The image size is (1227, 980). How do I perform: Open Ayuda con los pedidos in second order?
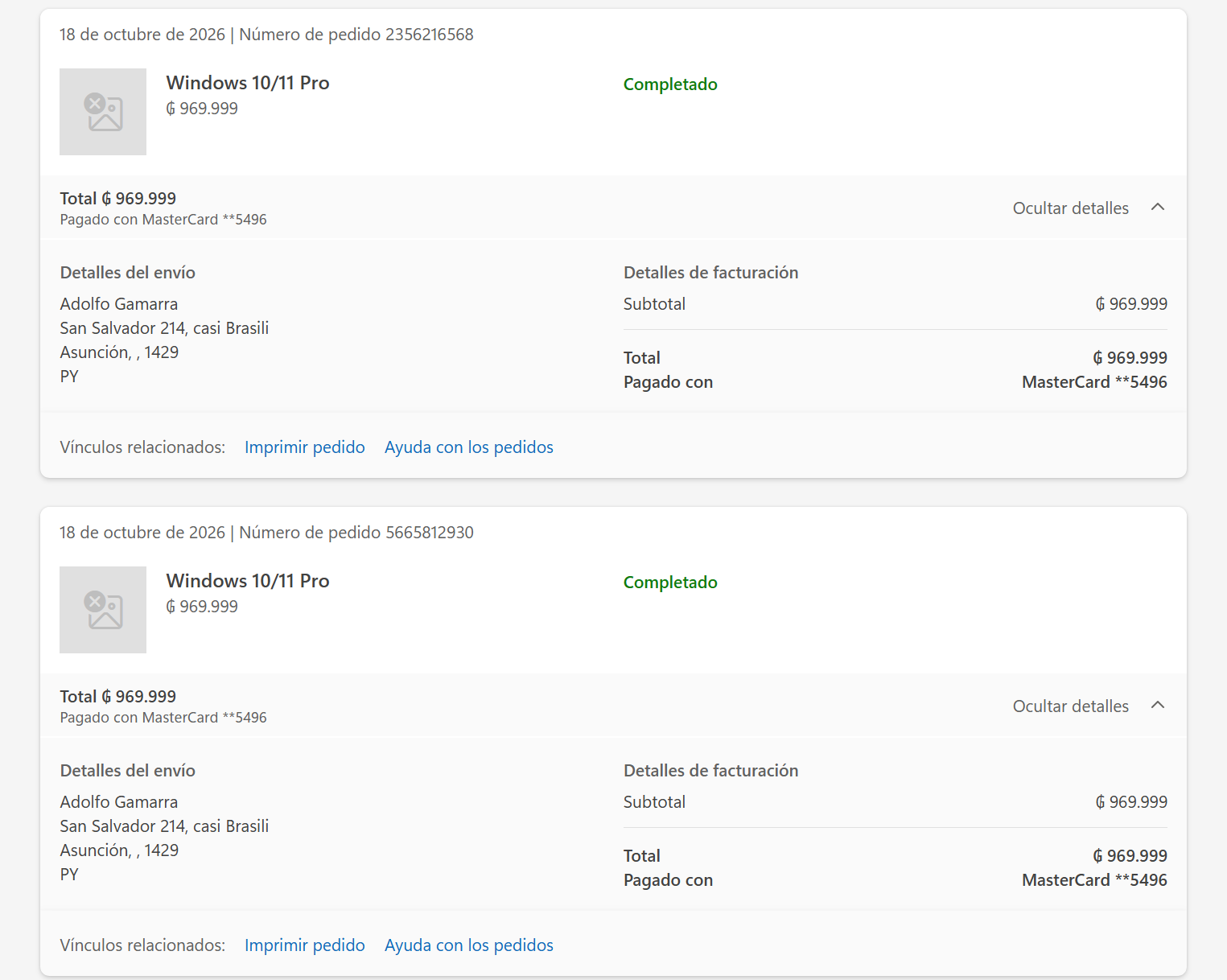pos(469,945)
